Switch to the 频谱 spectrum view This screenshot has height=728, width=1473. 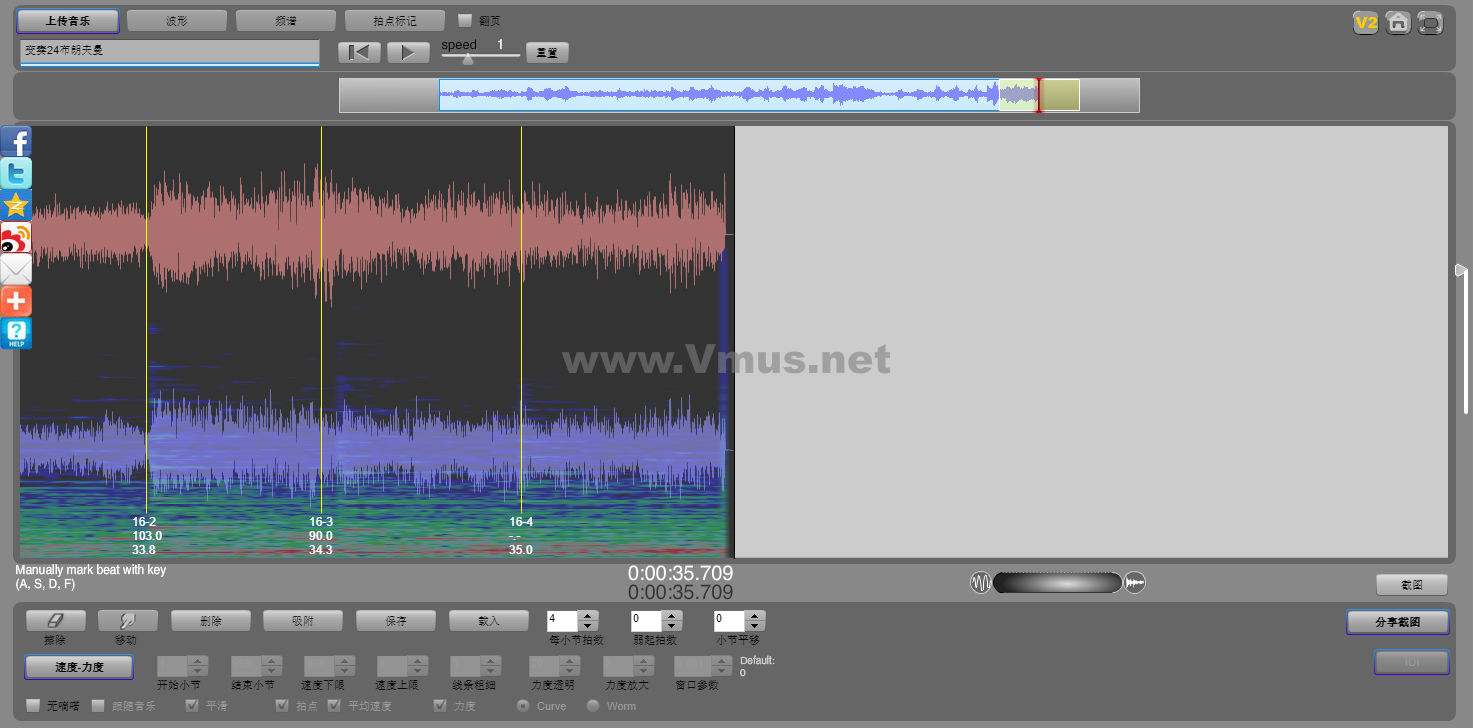(286, 20)
